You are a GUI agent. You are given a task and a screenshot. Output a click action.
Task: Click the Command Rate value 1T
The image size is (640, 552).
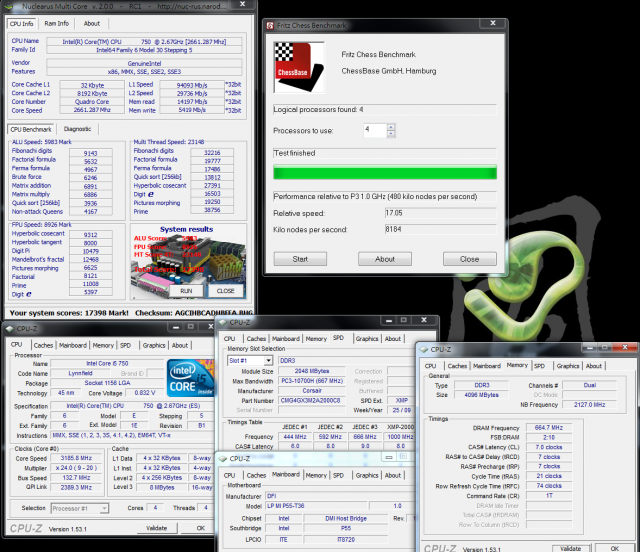pos(549,496)
